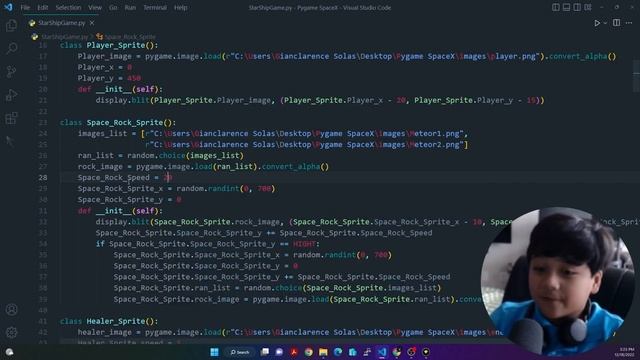Expand StarShipGame.py breadcrumb
Image resolution: width=640 pixels, height=360 pixels.
click(x=60, y=37)
